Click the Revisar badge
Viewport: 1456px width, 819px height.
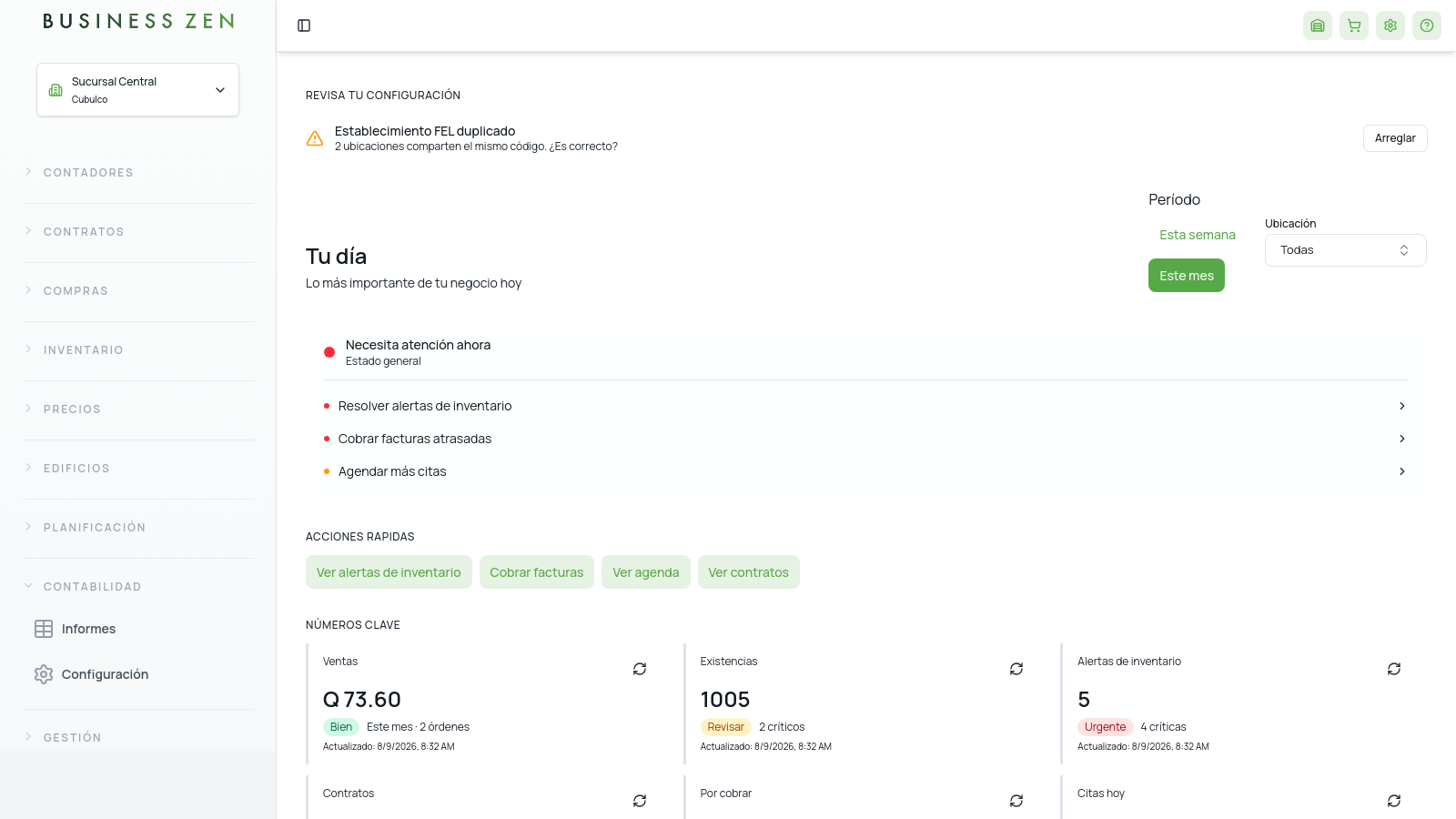click(x=726, y=727)
